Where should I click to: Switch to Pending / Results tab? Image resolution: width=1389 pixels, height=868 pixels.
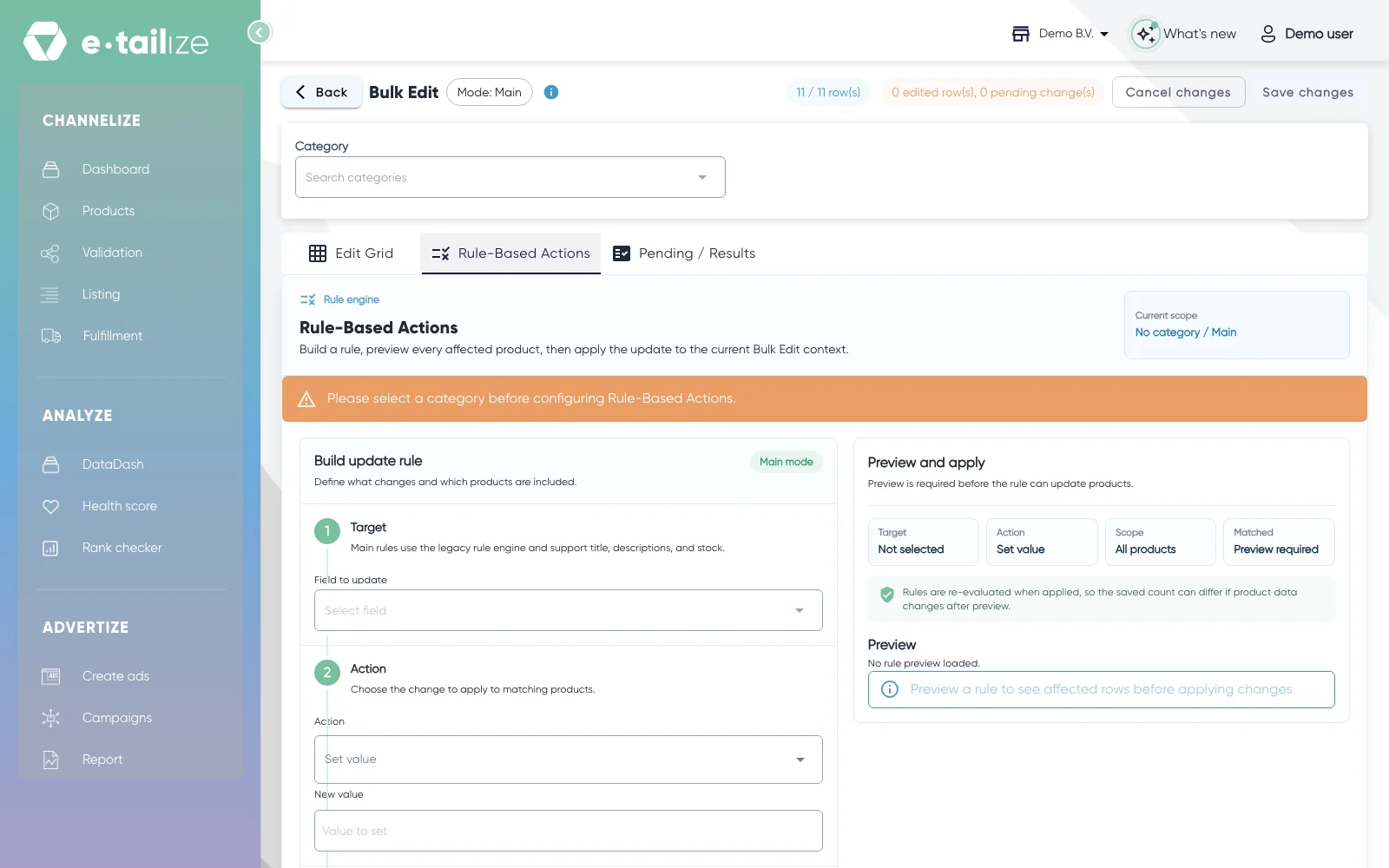pos(684,253)
